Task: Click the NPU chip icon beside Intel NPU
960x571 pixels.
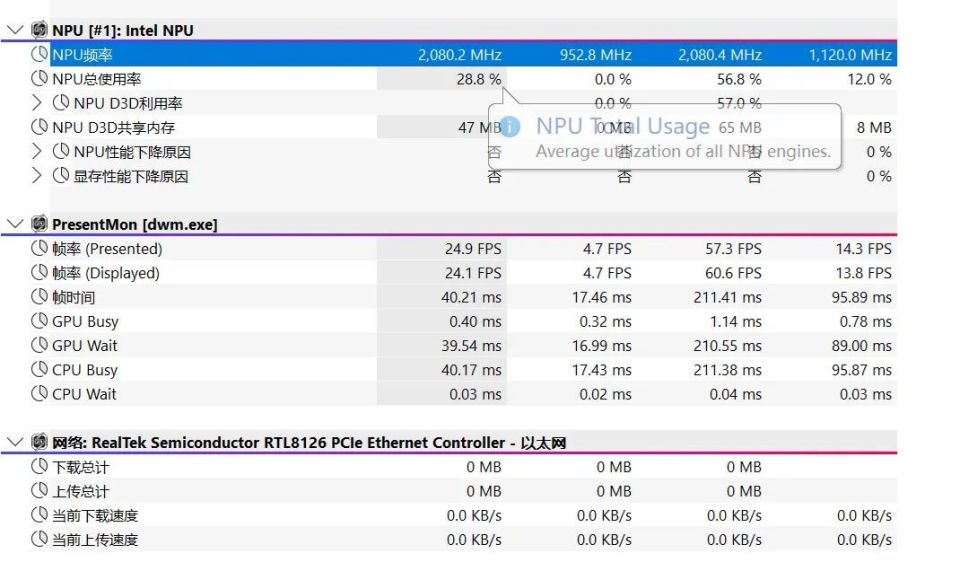Action: pyautogui.click(x=40, y=30)
